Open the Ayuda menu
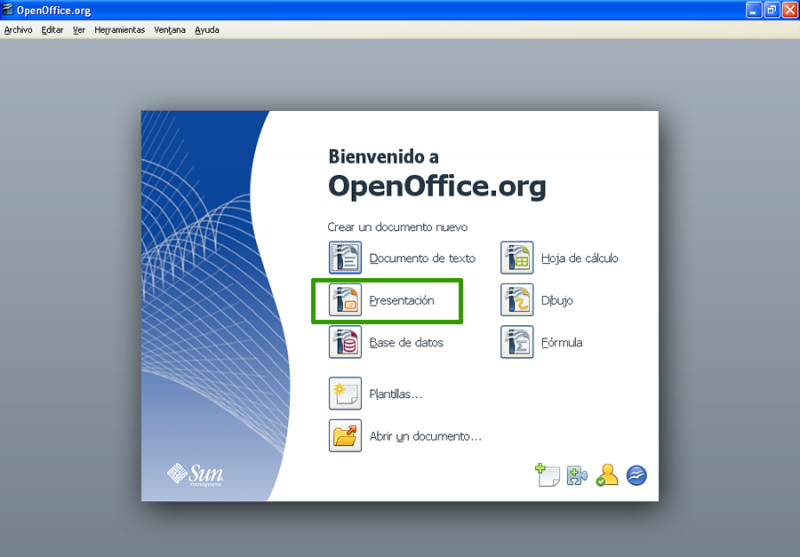The width and height of the screenshot is (800, 557). click(207, 30)
